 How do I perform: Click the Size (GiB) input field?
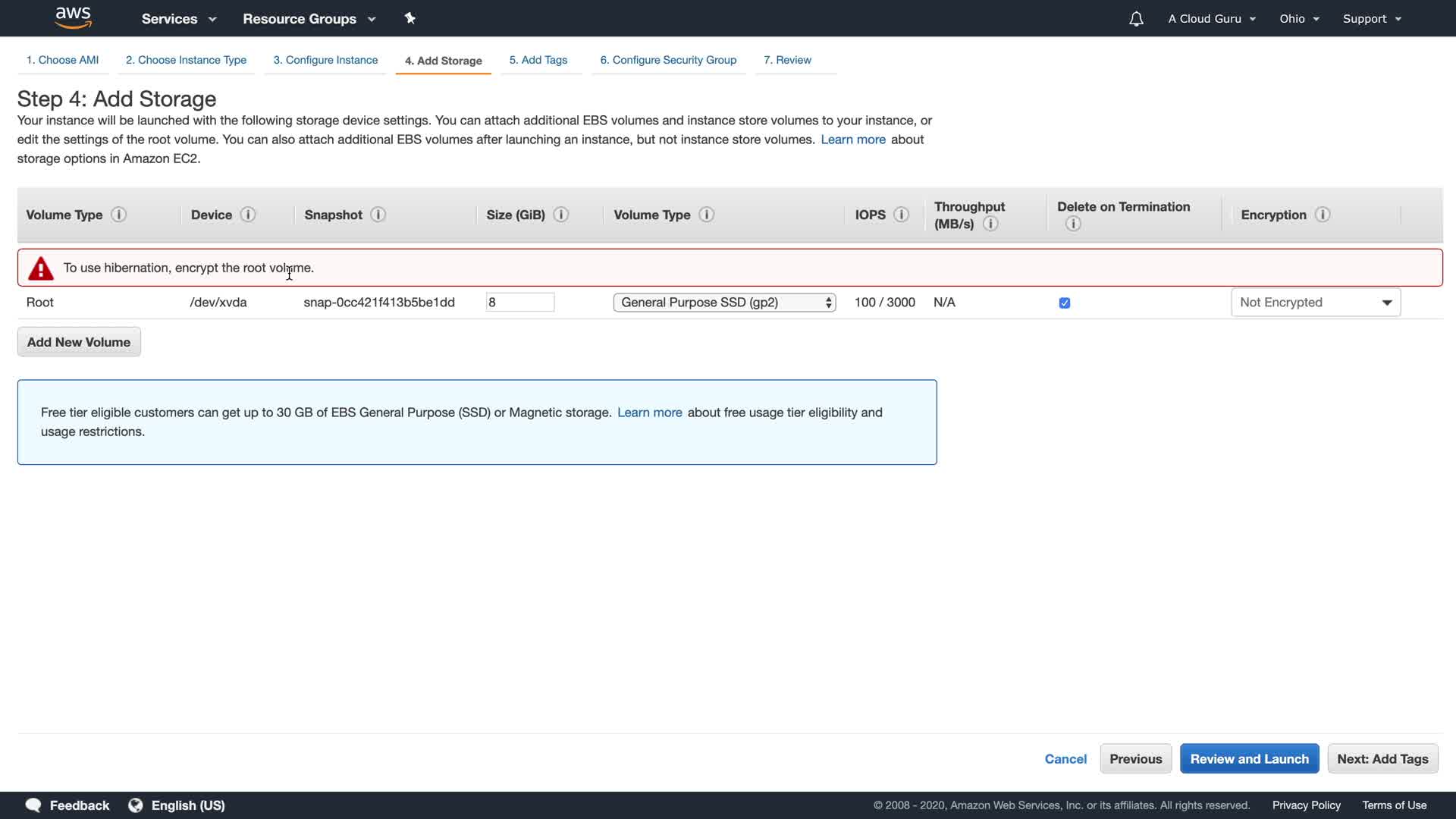pos(519,303)
